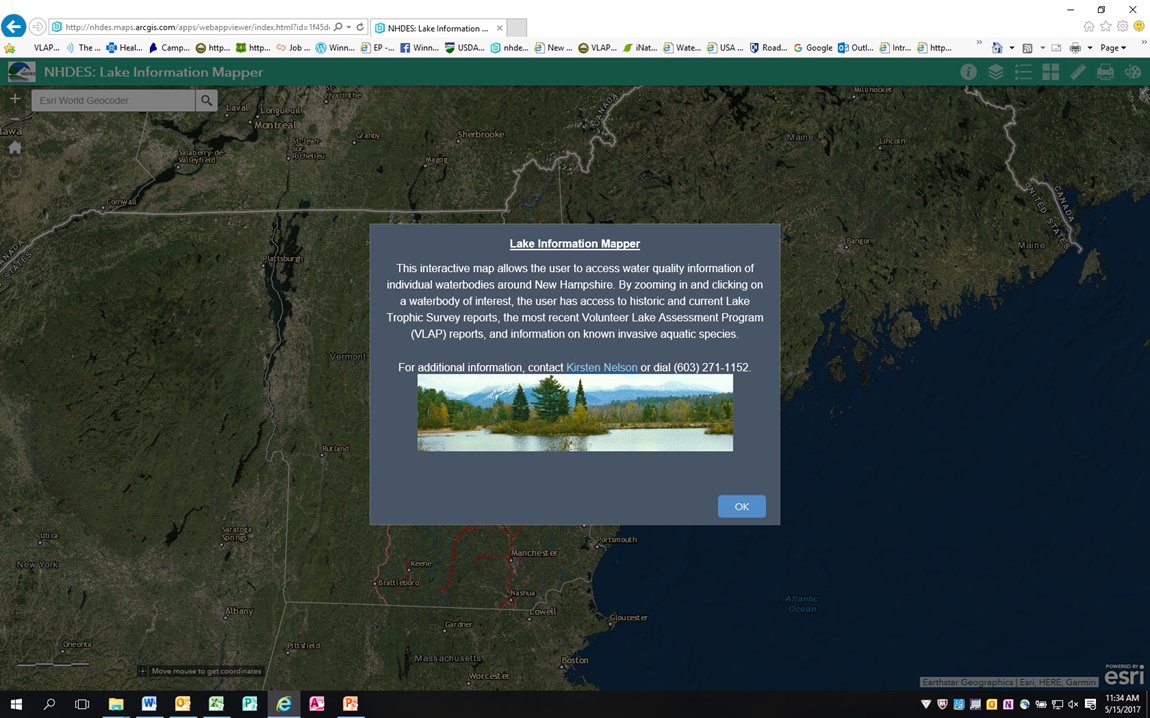The height and width of the screenshot is (718, 1150).
Task: Click the NHDES logo in header
Action: (21, 72)
